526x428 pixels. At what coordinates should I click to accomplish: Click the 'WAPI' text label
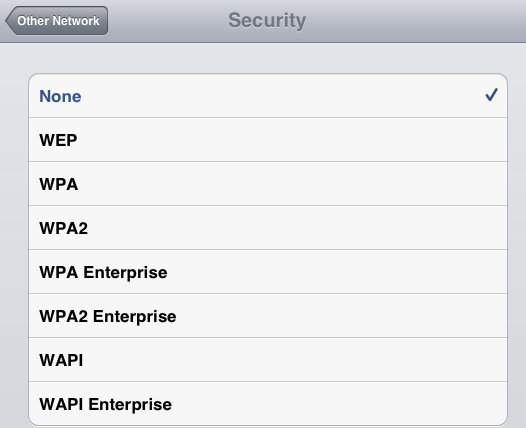[61, 360]
